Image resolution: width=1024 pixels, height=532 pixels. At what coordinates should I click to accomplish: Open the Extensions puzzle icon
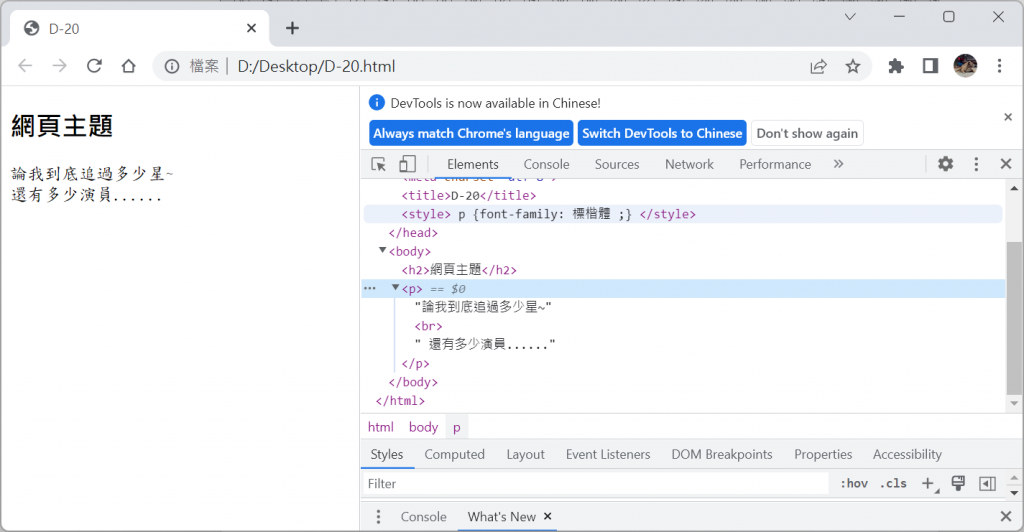pos(896,66)
